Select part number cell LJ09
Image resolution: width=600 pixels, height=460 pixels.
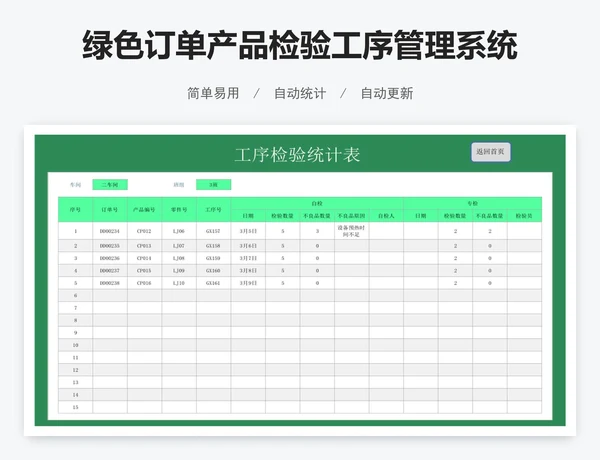(179, 271)
